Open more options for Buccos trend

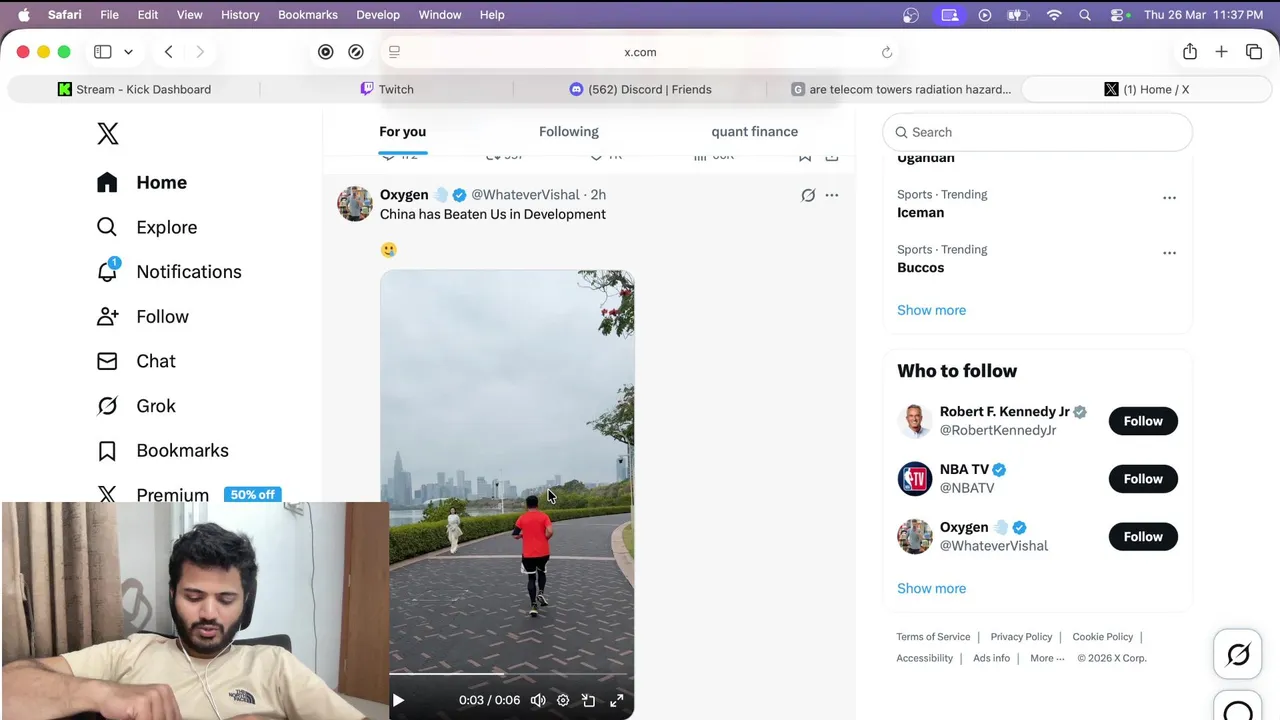1169,253
